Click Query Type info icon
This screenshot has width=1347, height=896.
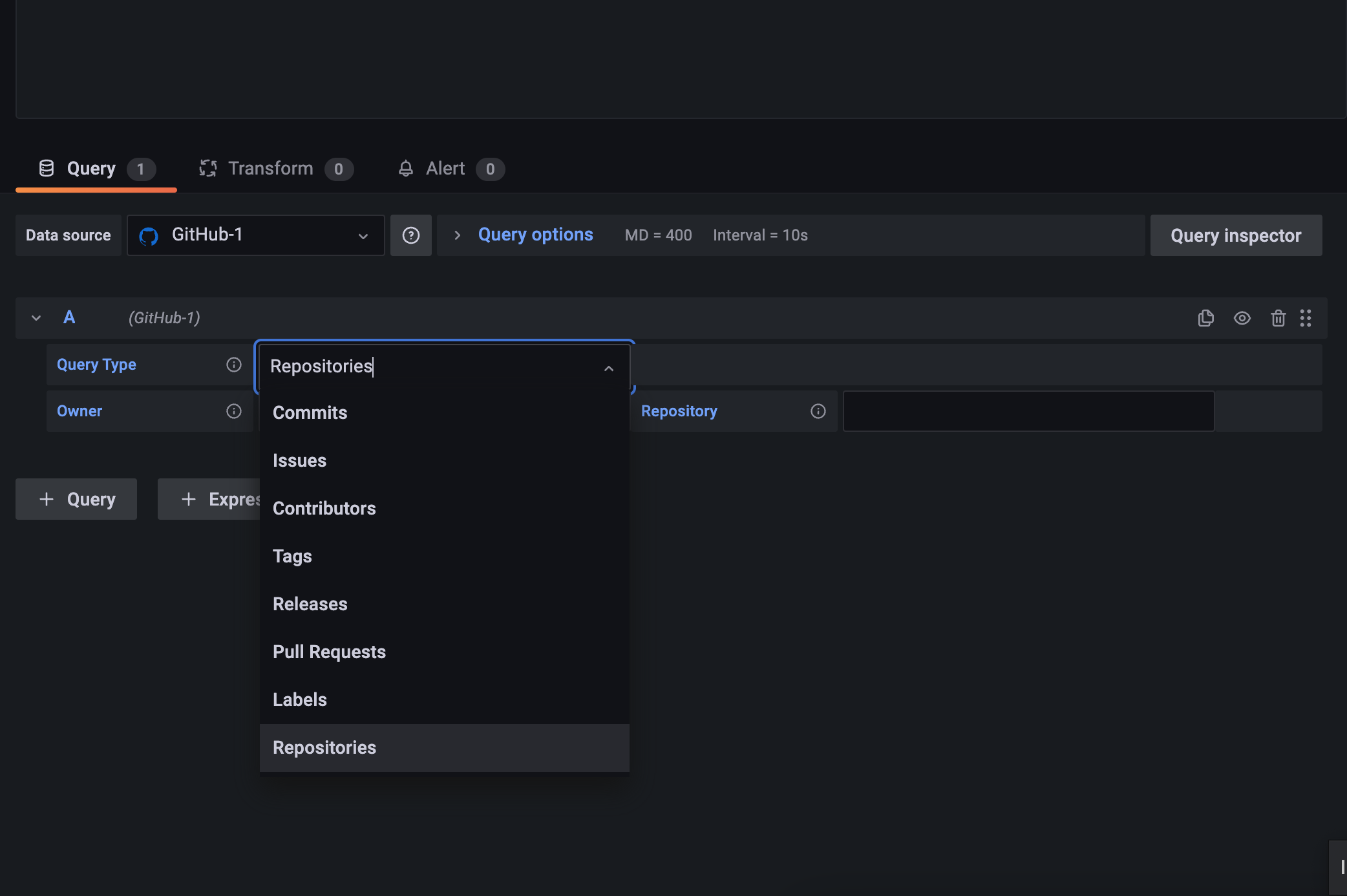[234, 365]
